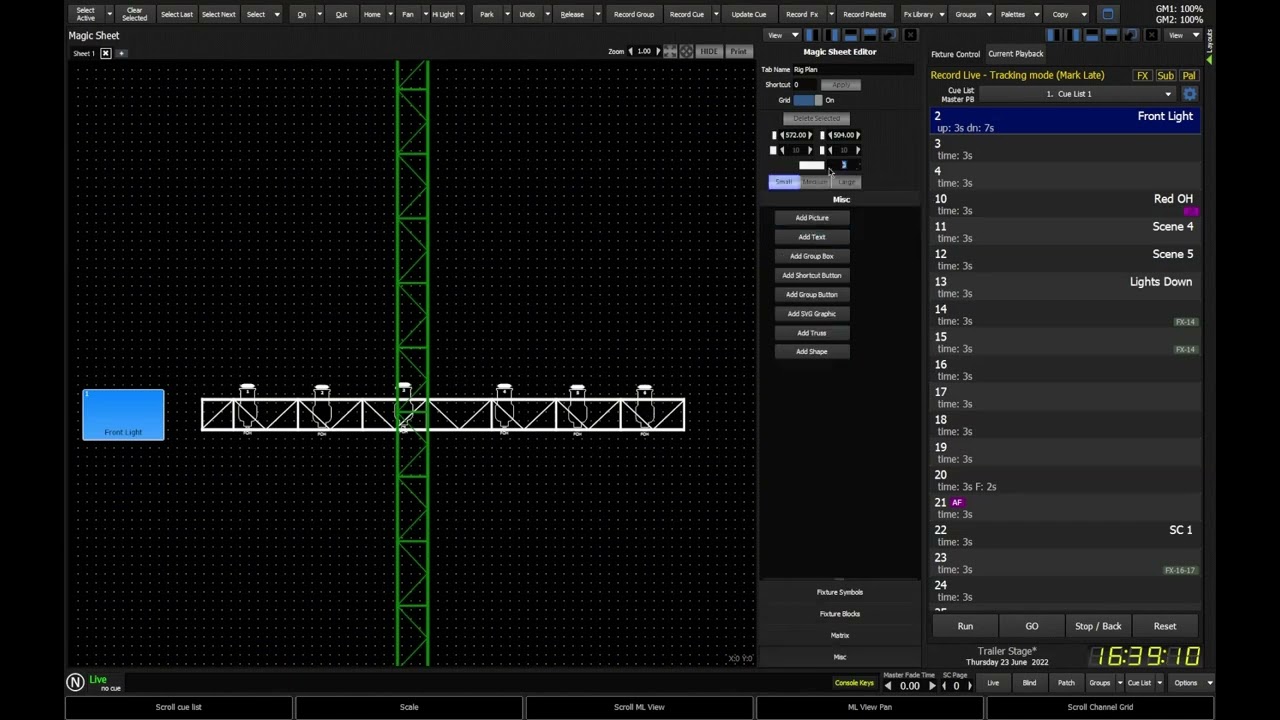This screenshot has height=720, width=1280.
Task: Click Add SVG Graphic button
Action: [812, 314]
